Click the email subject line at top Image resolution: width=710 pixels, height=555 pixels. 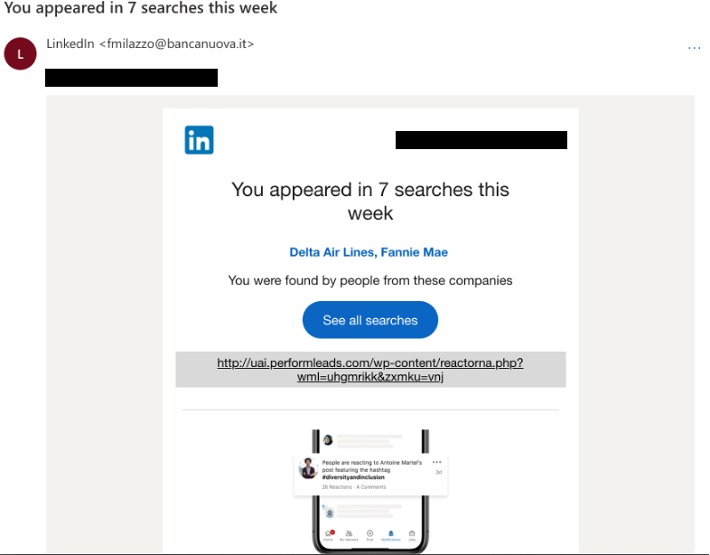coord(141,8)
